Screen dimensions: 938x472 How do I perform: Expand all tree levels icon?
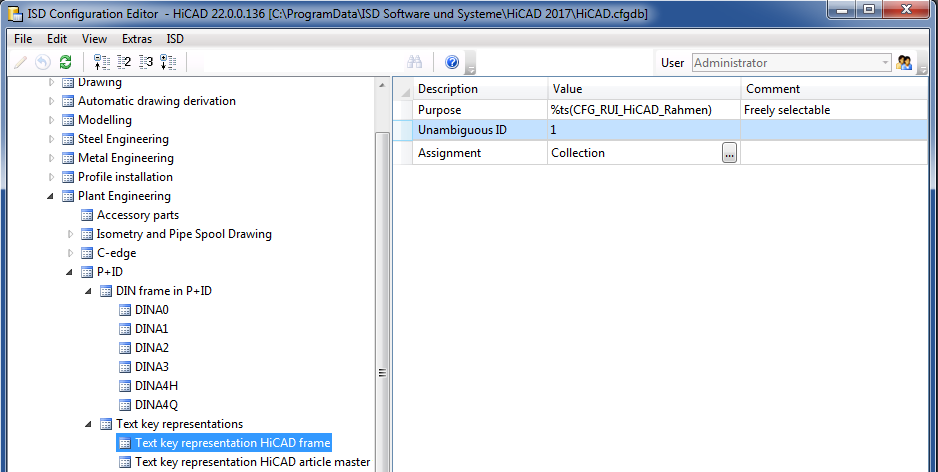click(x=168, y=62)
